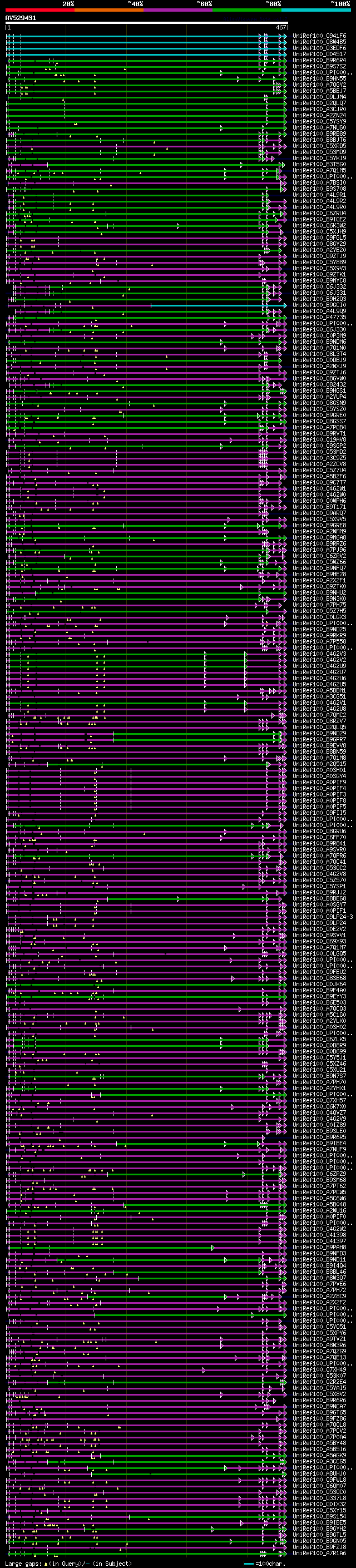Select UniRef100_B8BEG8 label
The height and width of the screenshot is (1568, 356).
[x=319, y=898]
